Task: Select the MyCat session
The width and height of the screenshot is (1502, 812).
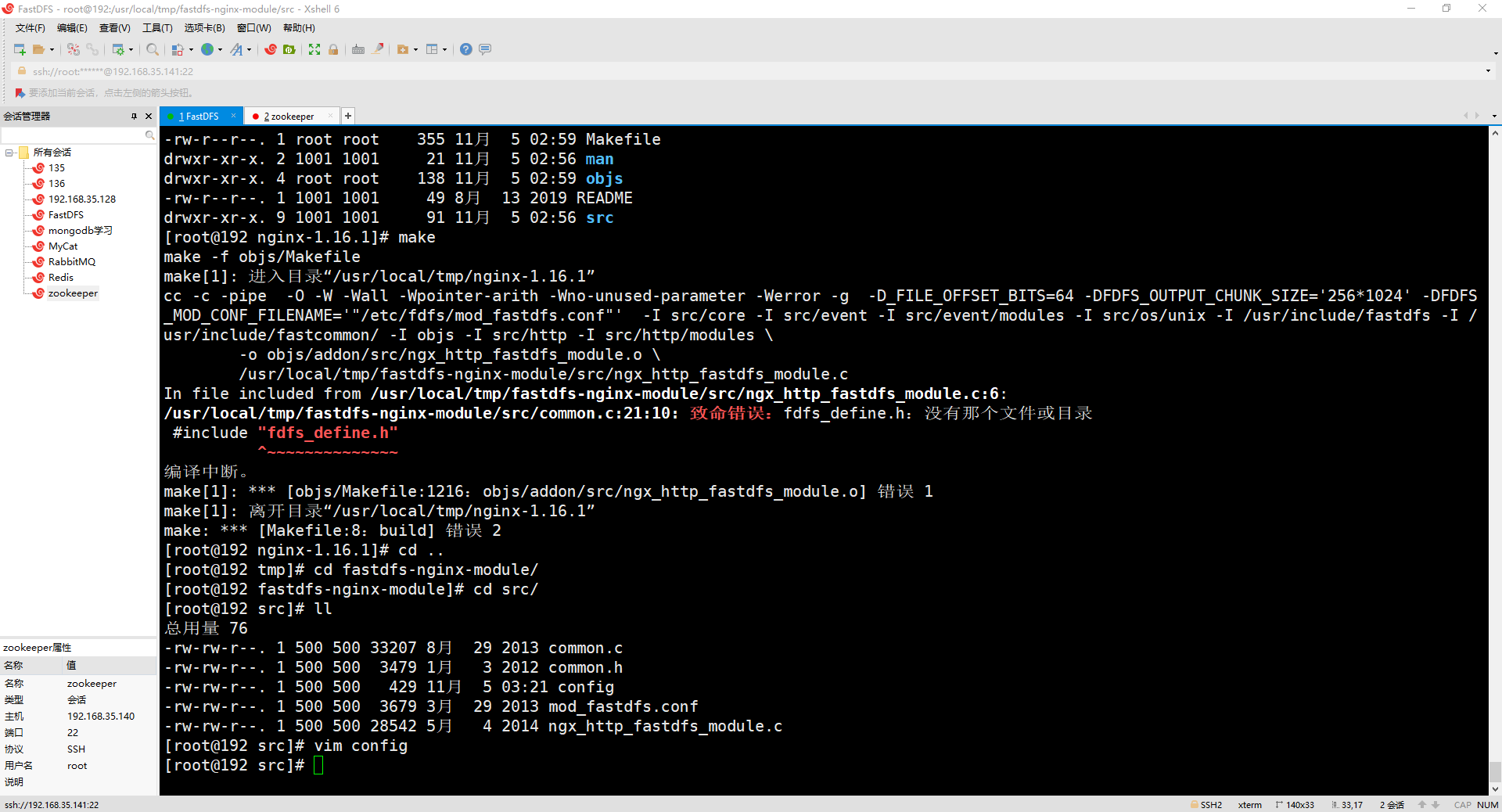Action: [x=63, y=246]
